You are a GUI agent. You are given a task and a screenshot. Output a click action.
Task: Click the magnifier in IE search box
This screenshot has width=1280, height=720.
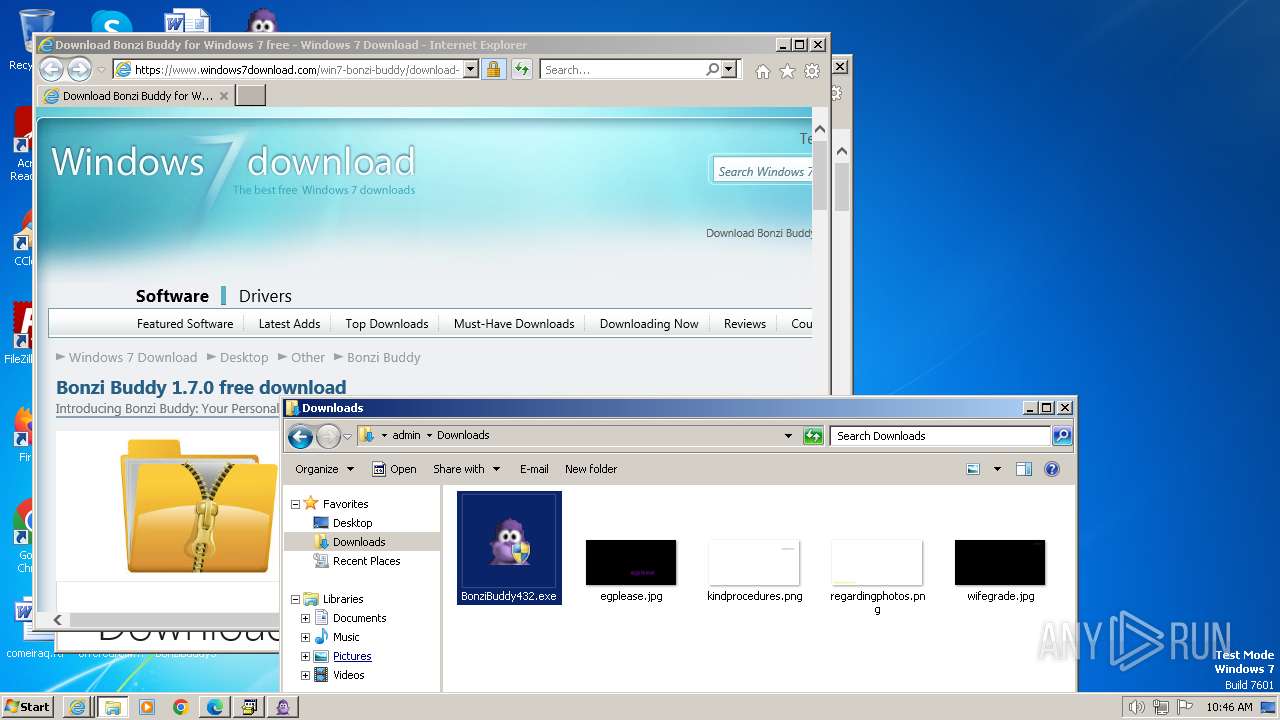[712, 70]
